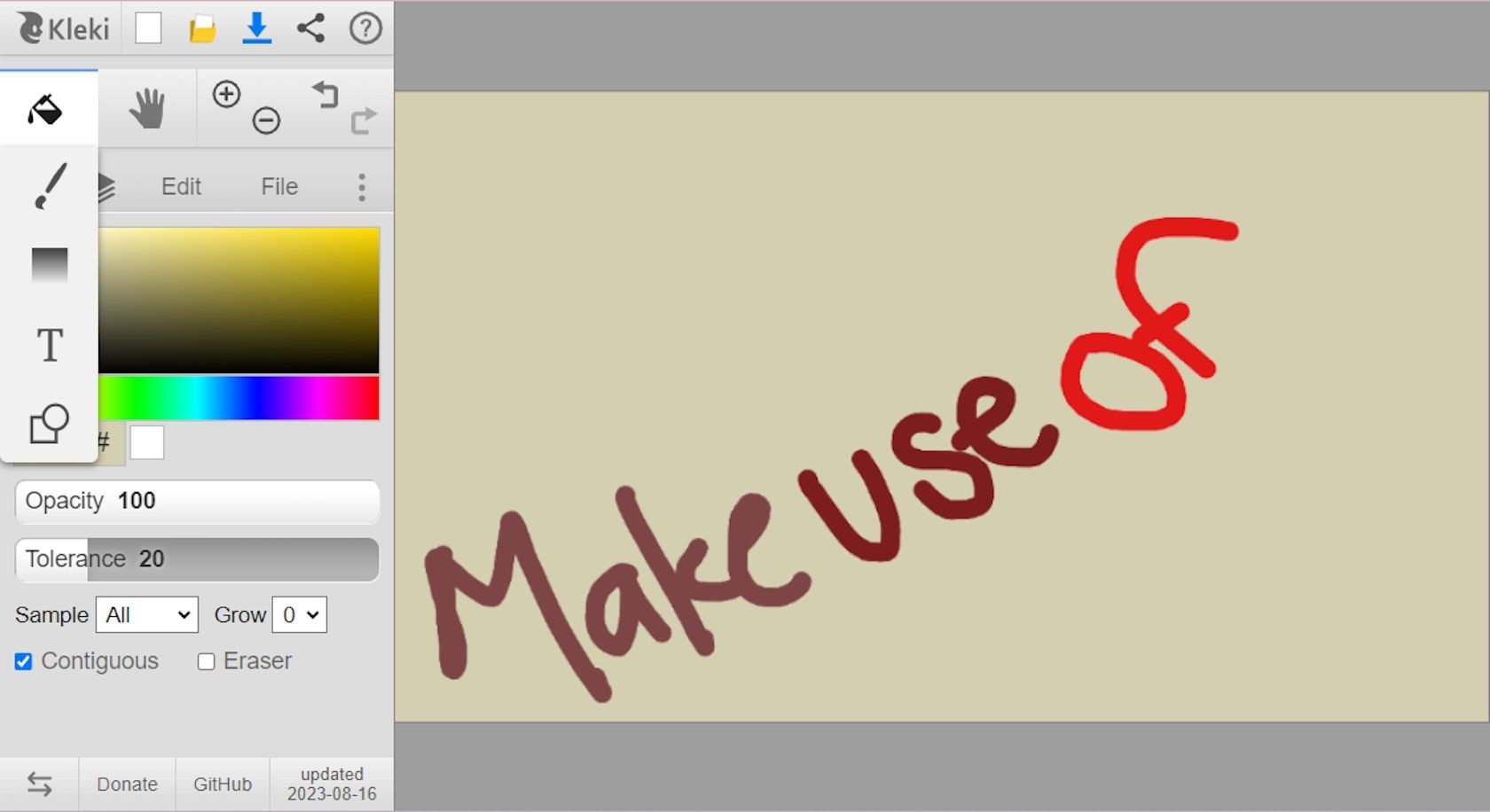Adjust the Tolerance slider
The width and height of the screenshot is (1490, 812).
point(197,559)
